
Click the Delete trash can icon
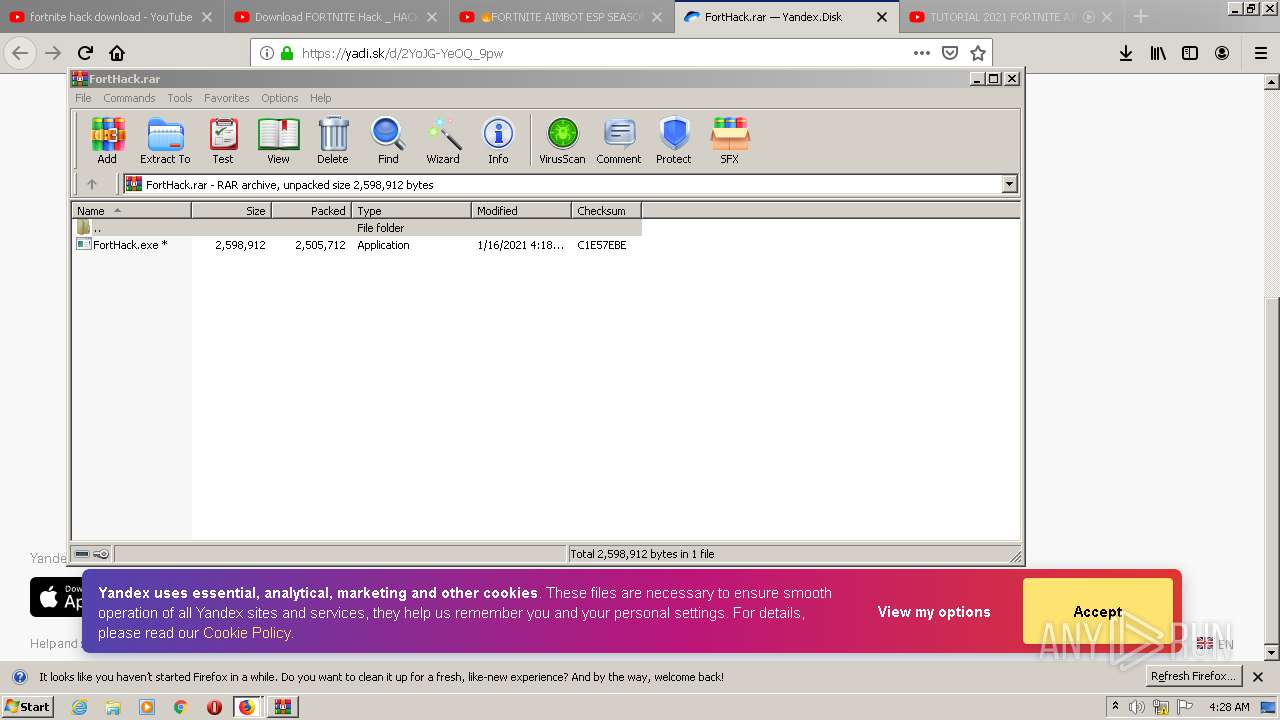pos(333,140)
